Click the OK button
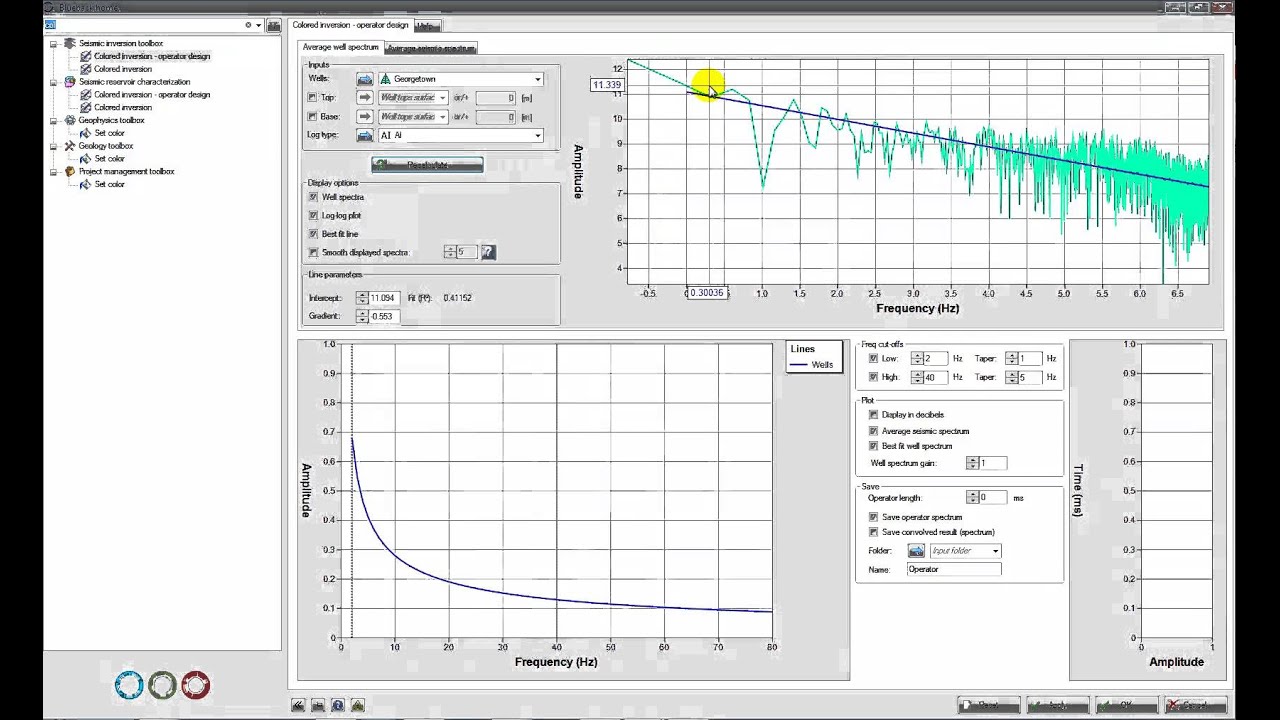1280x720 pixels. 1126,705
